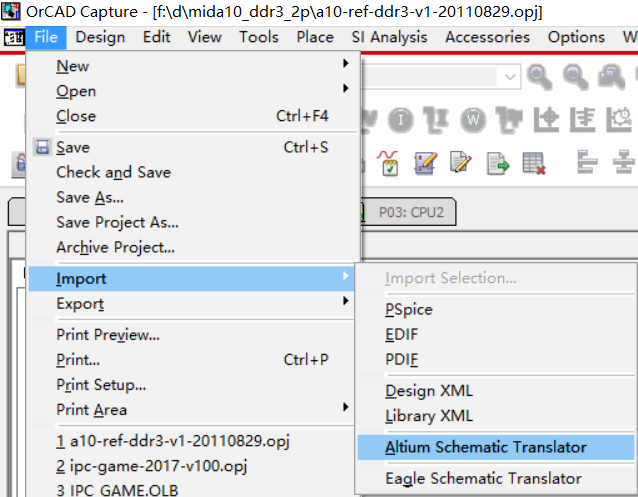Open the toolbar combo box dropdown
Screen dimensions: 638x497
[x=510, y=77]
